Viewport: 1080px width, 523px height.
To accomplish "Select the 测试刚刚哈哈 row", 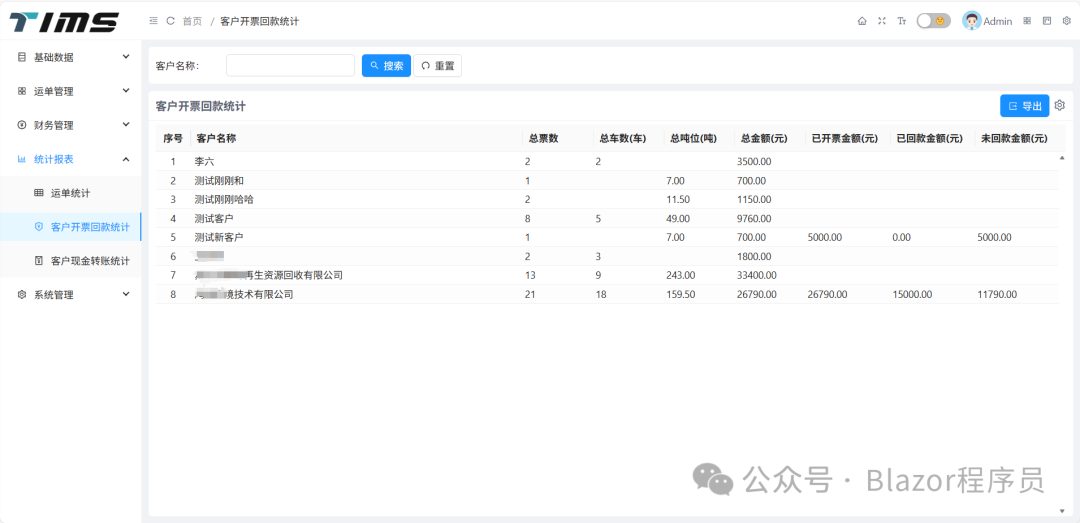I will tap(606, 199).
